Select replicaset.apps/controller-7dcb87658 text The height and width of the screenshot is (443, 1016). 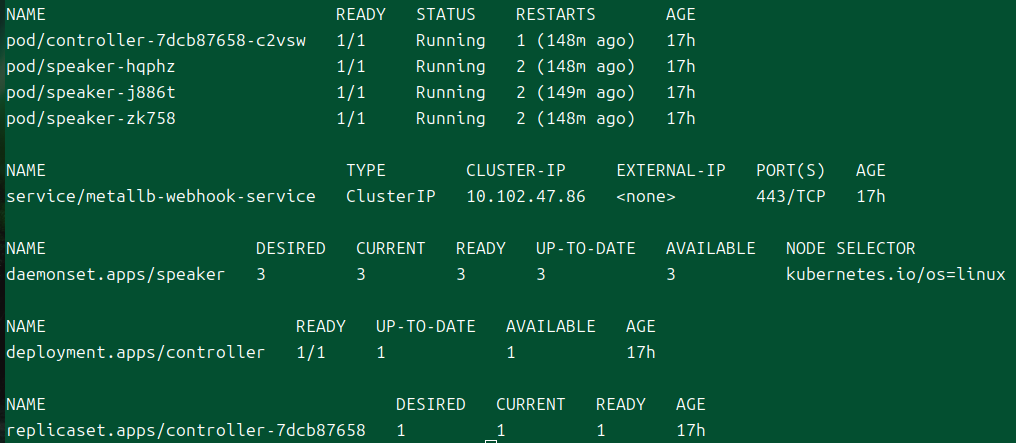[185, 431]
